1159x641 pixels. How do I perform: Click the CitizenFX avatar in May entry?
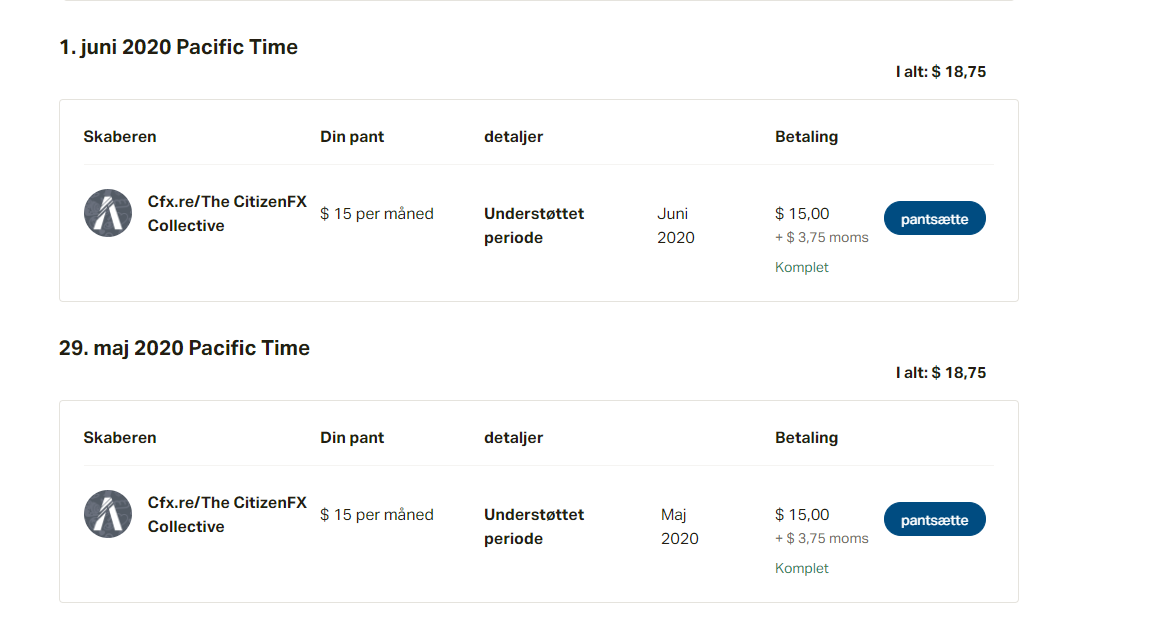click(108, 514)
